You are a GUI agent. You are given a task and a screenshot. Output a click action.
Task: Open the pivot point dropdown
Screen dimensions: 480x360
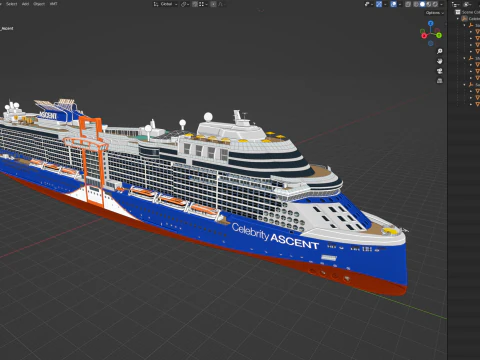point(185,4)
